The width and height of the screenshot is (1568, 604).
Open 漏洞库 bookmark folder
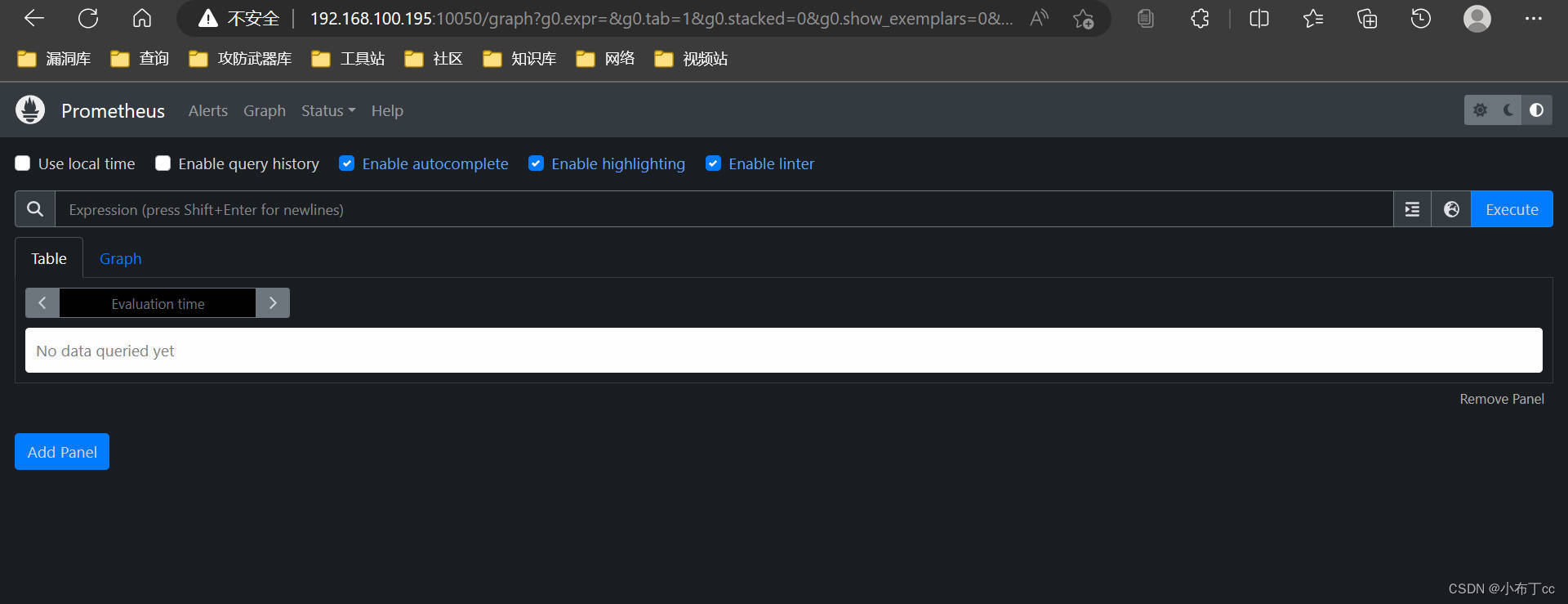click(x=54, y=58)
